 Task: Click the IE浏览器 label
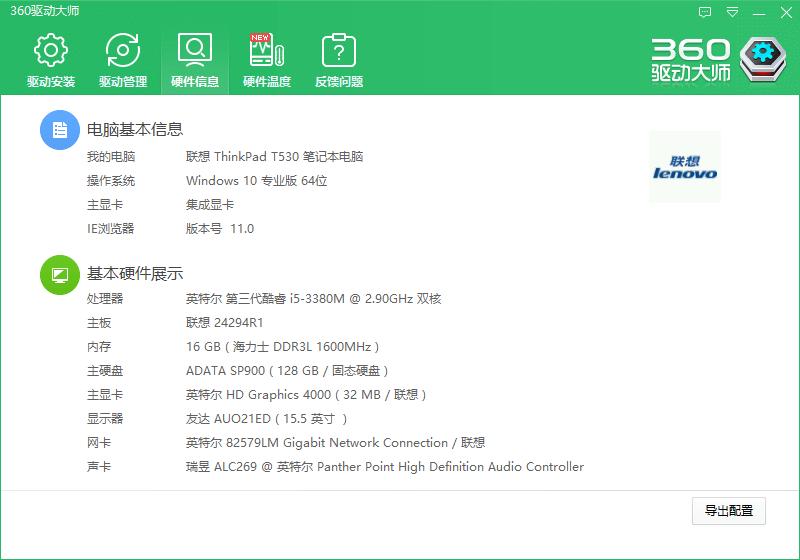[x=110, y=228]
